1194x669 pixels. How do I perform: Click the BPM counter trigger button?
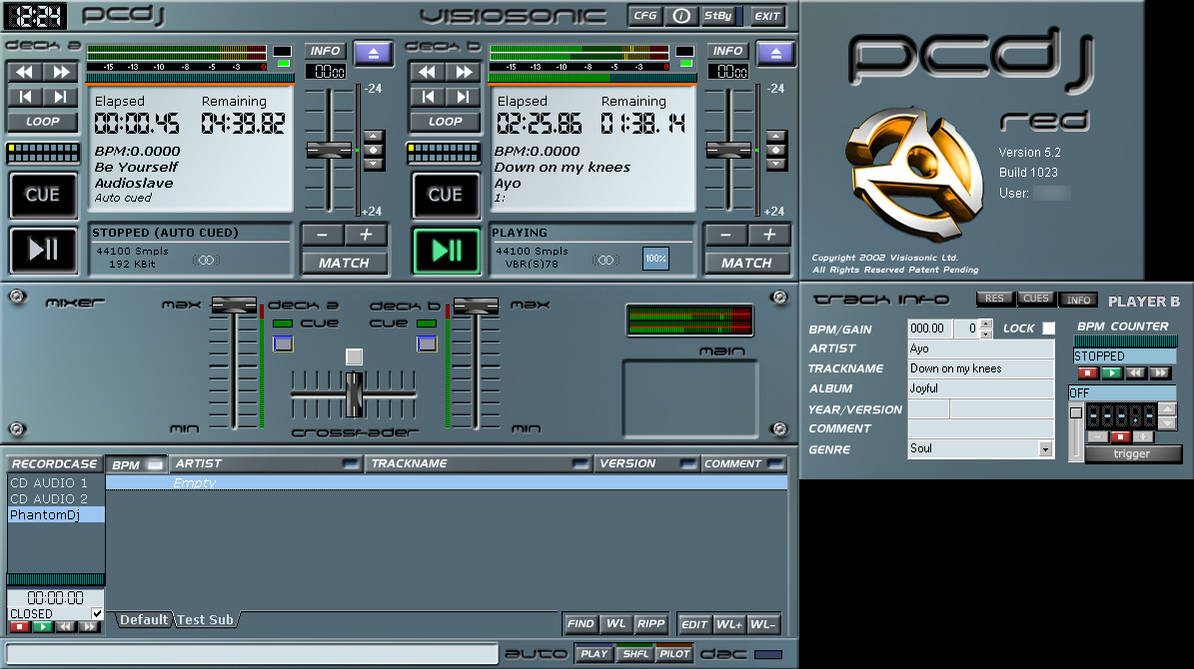coord(1132,454)
